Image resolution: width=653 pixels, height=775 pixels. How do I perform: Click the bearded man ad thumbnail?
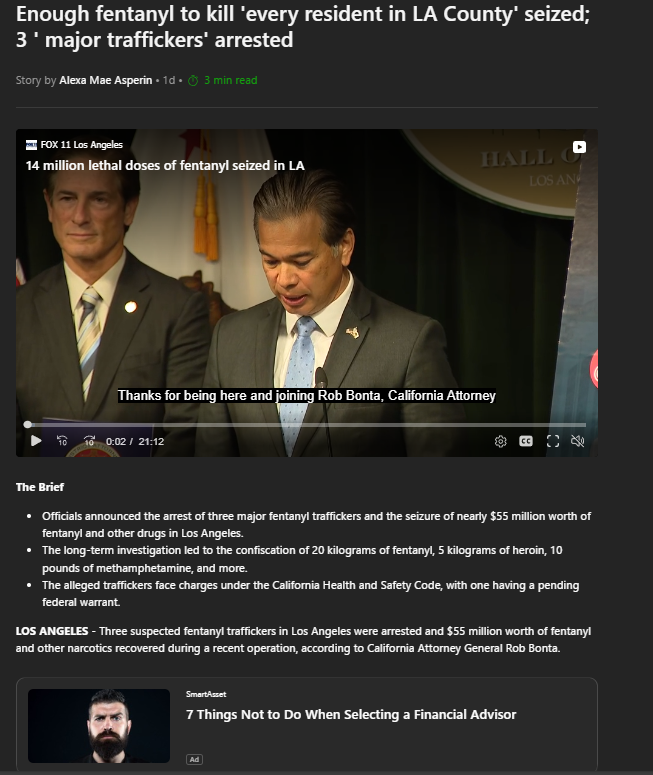click(99, 726)
